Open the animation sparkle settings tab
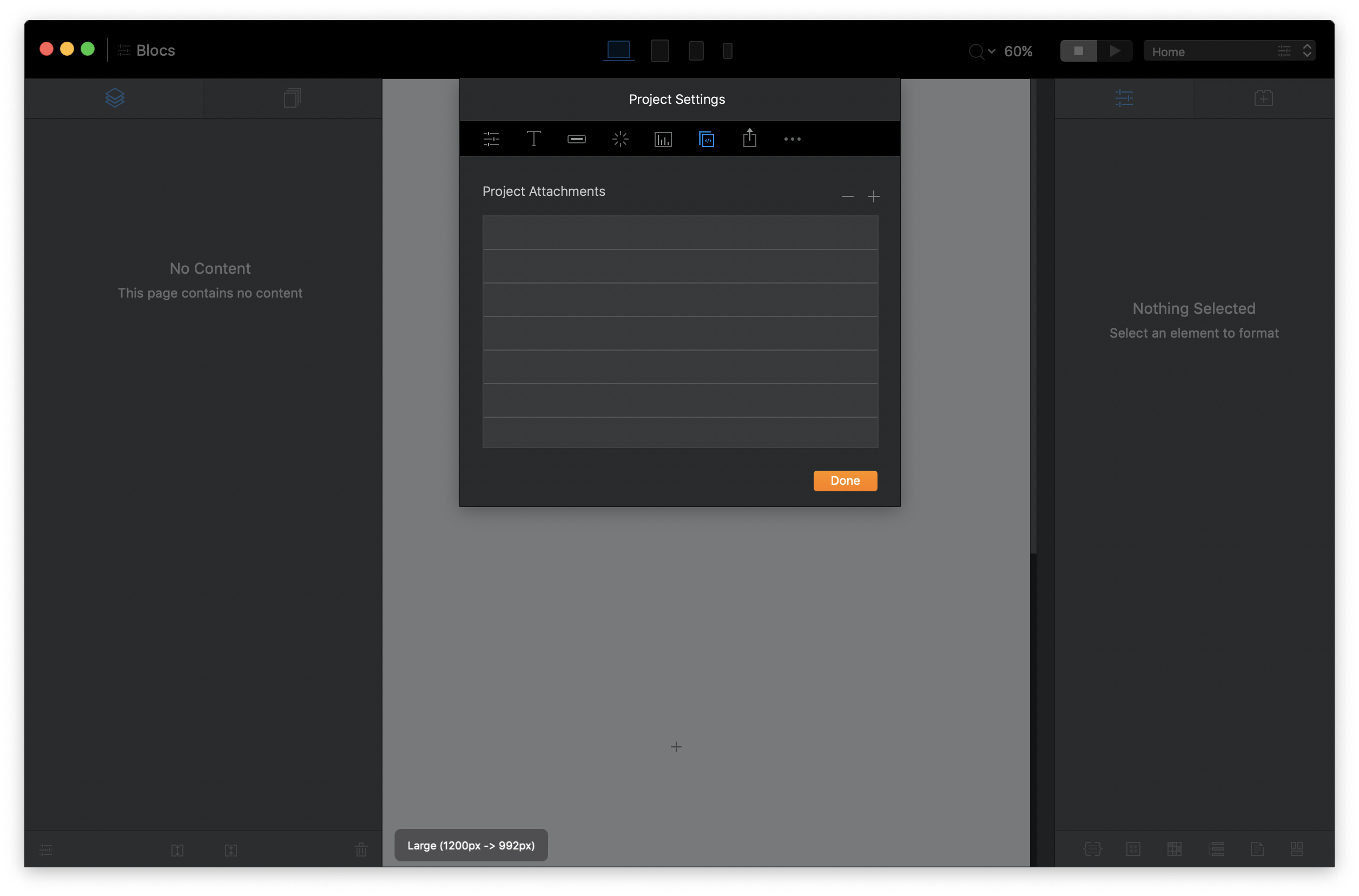 [620, 139]
